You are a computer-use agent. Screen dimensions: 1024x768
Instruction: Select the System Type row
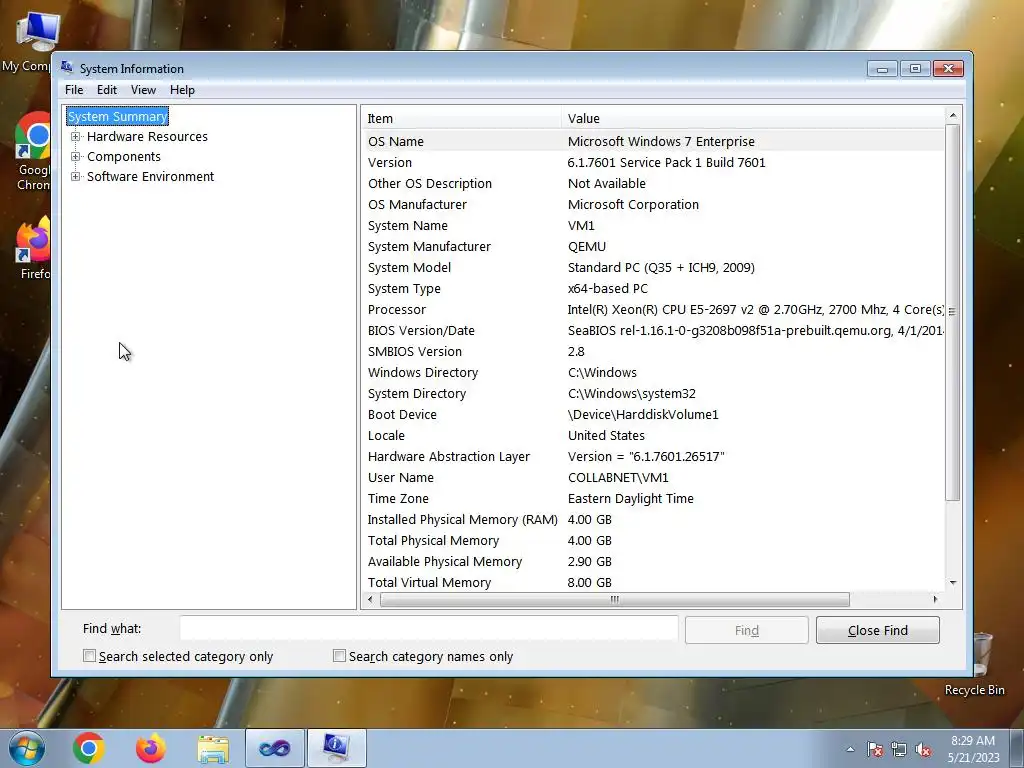[x=653, y=288]
